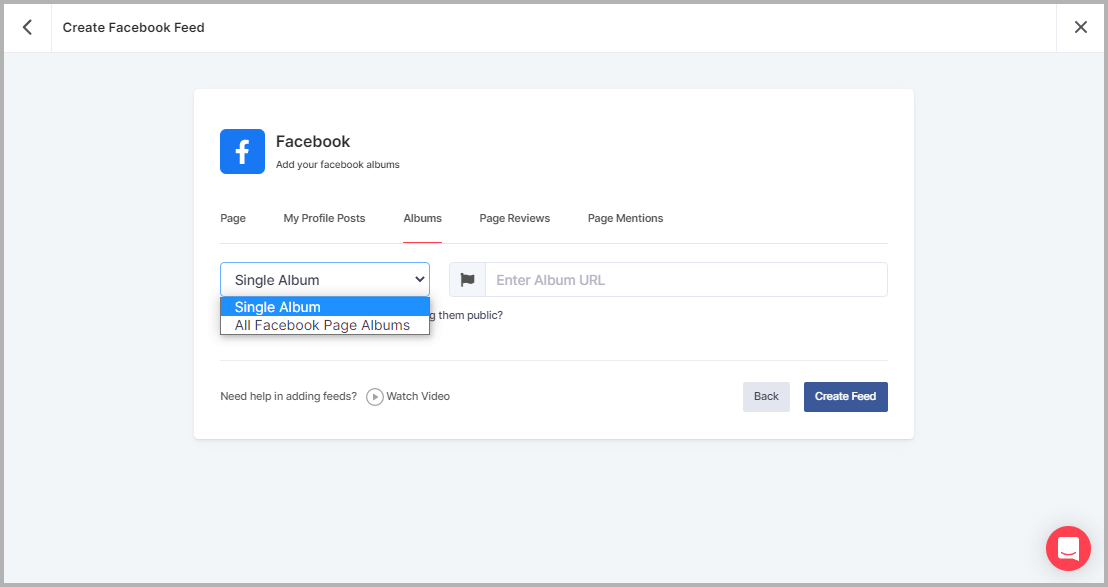The height and width of the screenshot is (587, 1108).
Task: Click the Need help in adding feeds text
Action: pos(288,396)
